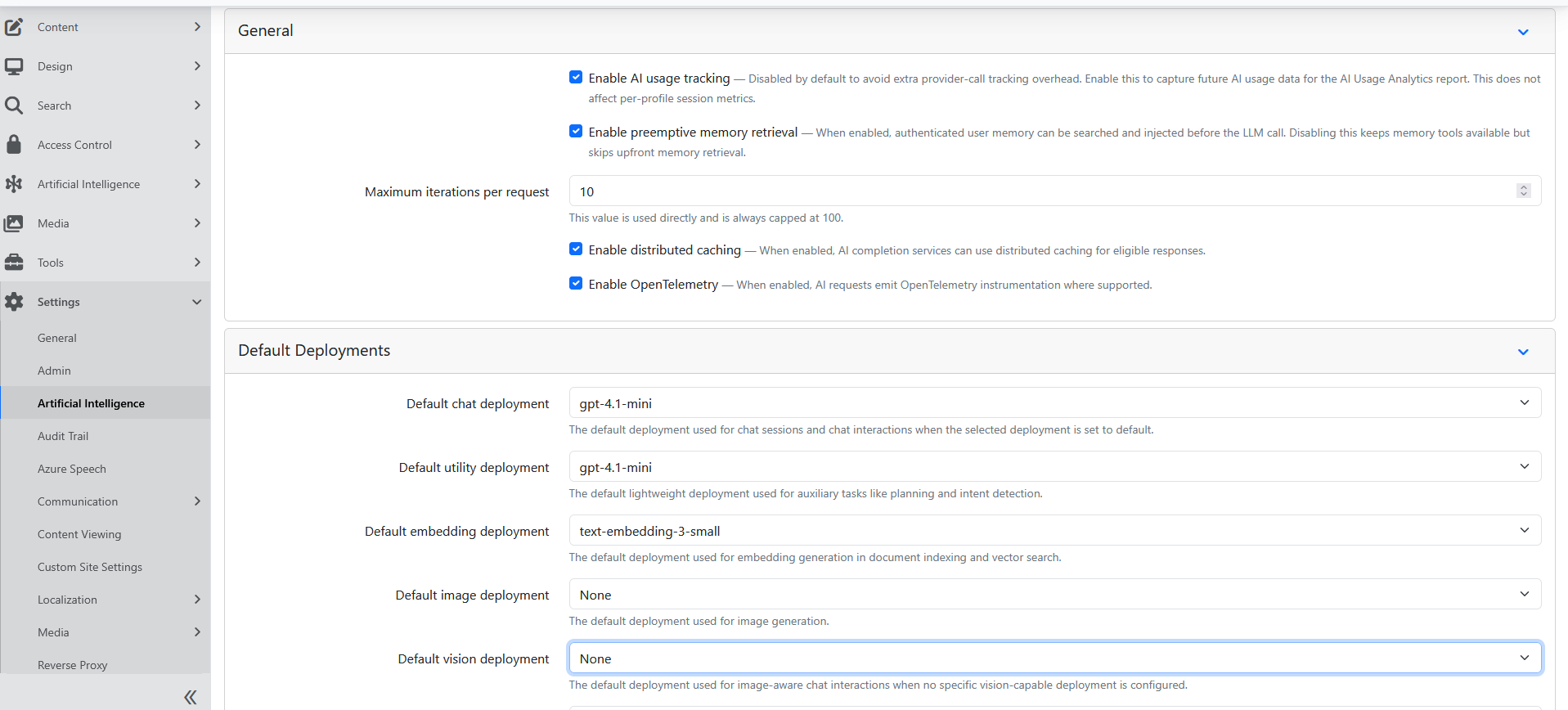
Task: Click the Design monitor icon
Action: click(14, 66)
